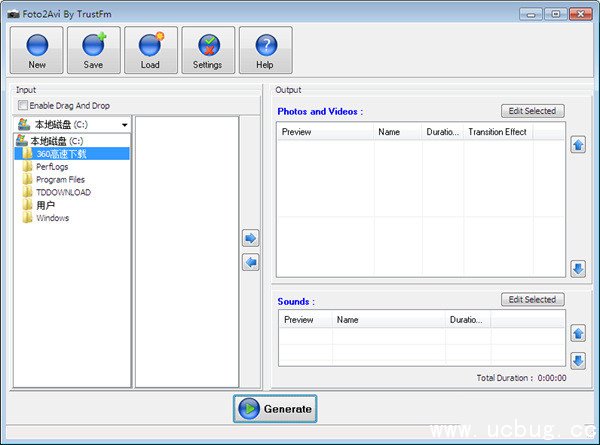600x445 pixels.
Task: Move selected photo up in list
Action: tap(578, 146)
